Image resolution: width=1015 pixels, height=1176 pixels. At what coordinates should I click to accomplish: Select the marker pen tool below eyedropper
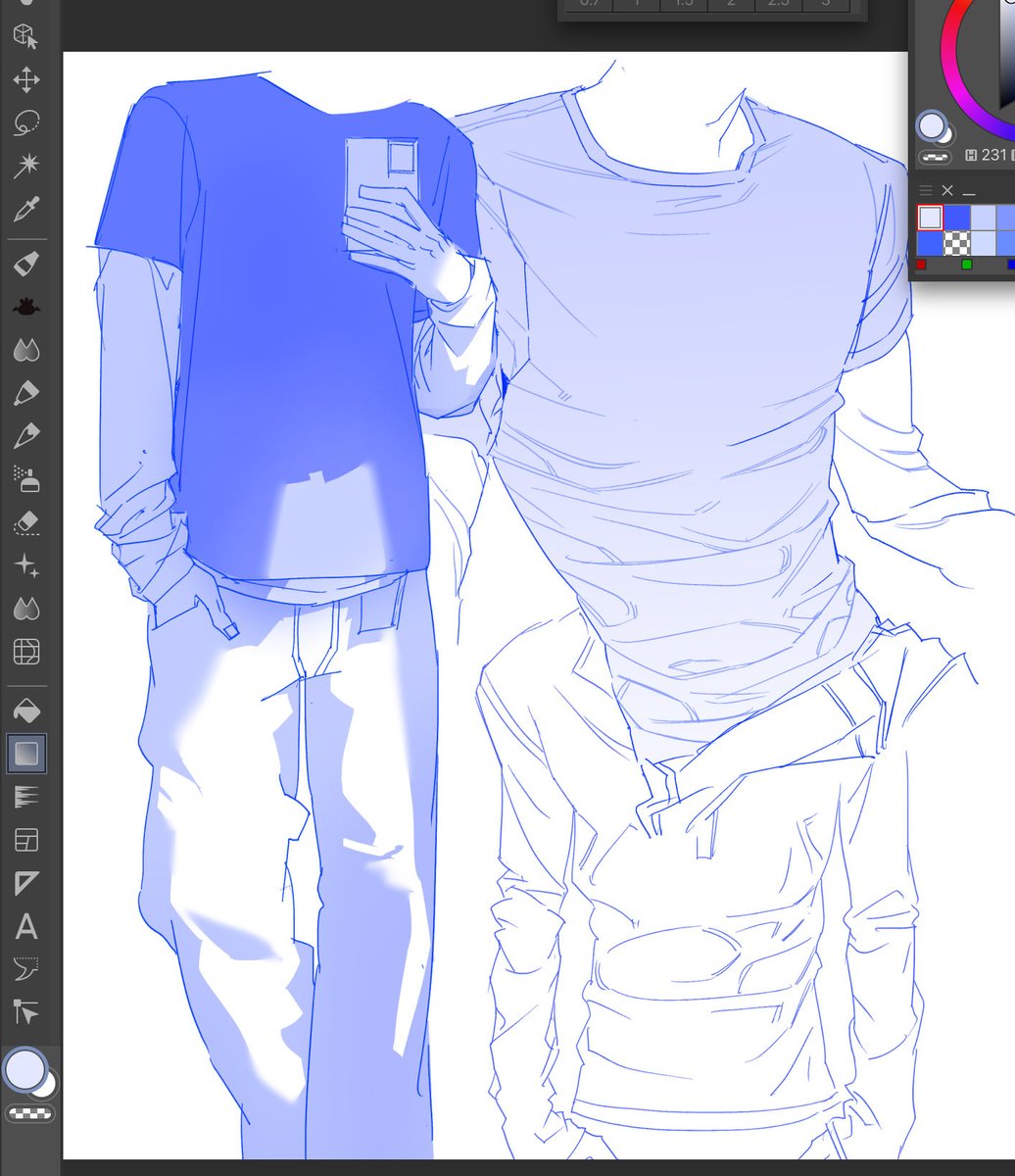(25, 264)
